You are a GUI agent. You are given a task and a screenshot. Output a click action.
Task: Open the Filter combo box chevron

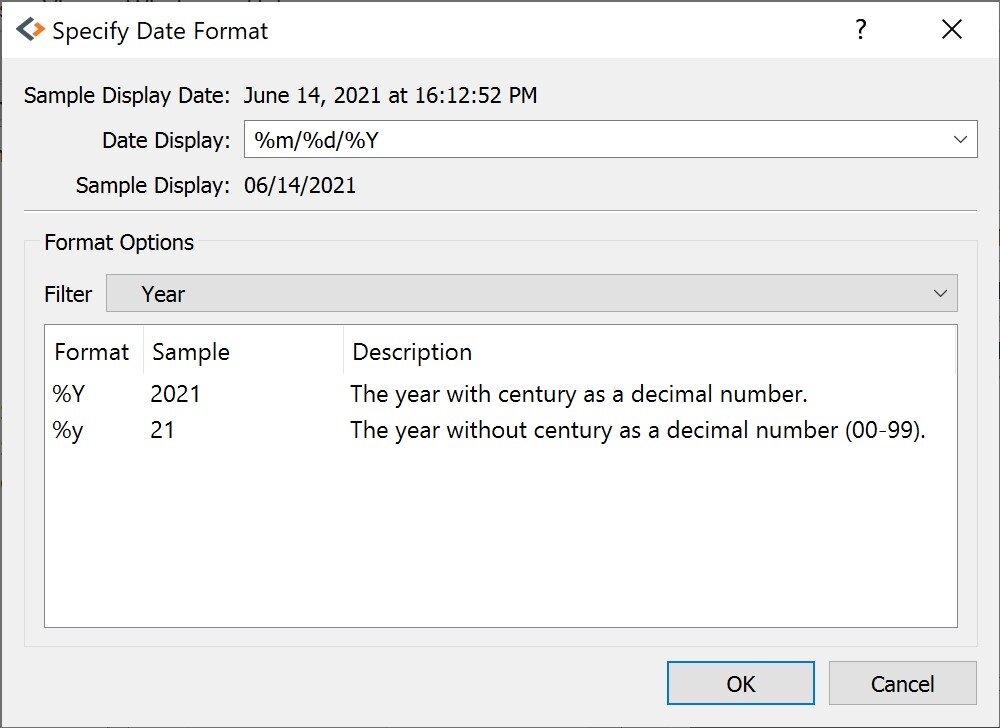[x=939, y=293]
